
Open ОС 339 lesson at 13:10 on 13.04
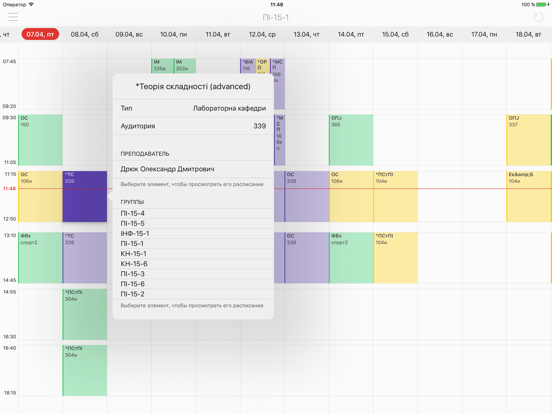pyautogui.click(x=307, y=258)
